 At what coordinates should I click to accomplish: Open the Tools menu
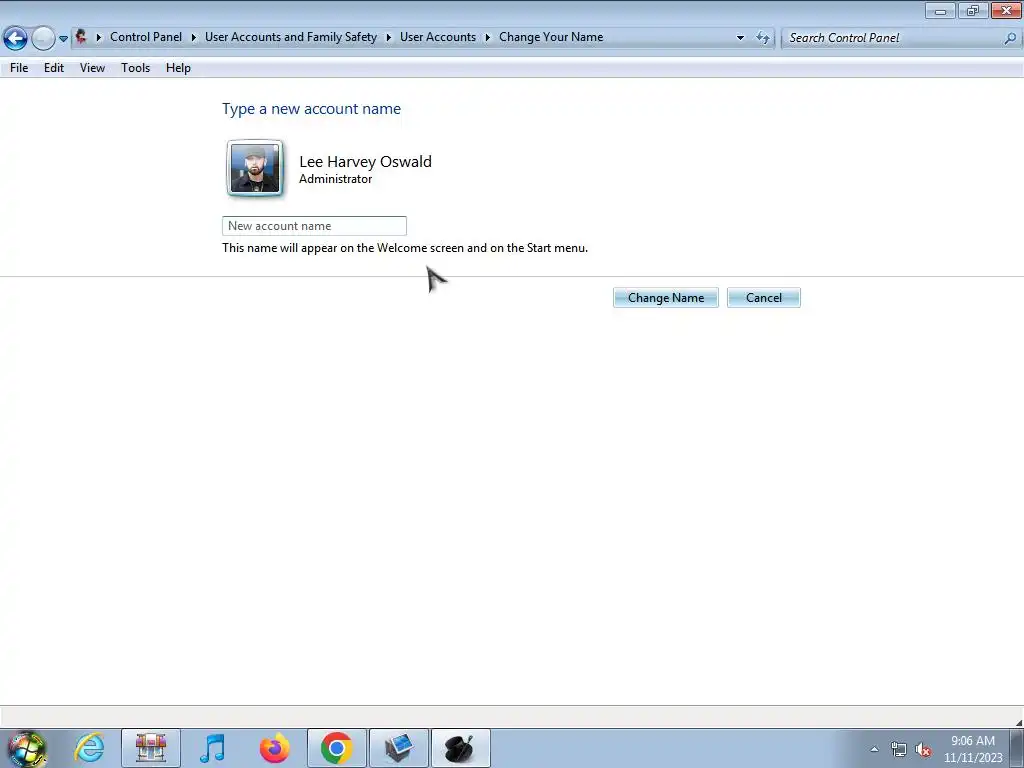point(135,68)
